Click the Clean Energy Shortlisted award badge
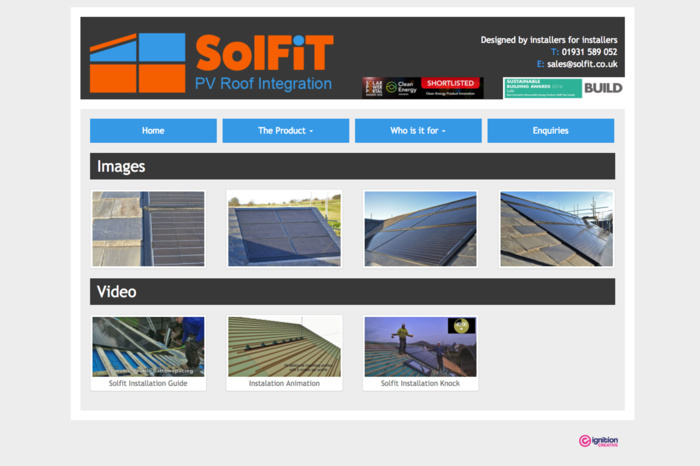The image size is (700, 466). click(x=423, y=87)
